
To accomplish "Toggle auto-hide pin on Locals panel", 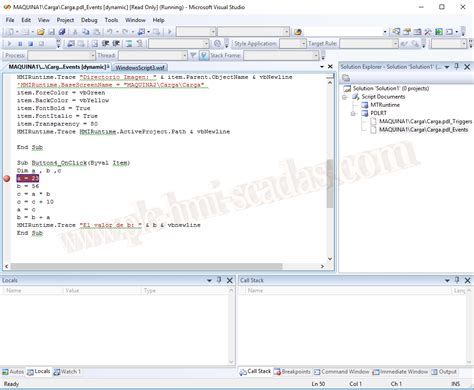I will click(219, 280).
